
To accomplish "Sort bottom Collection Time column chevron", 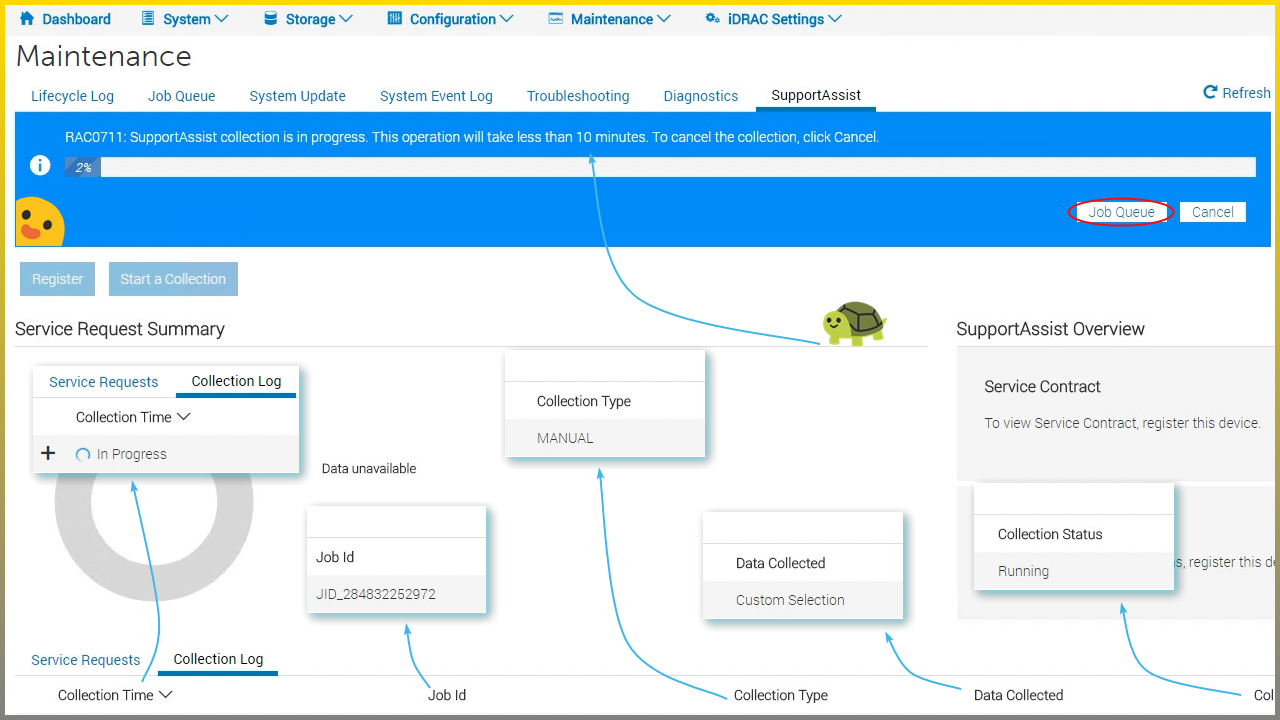I will pyautogui.click(x=166, y=694).
